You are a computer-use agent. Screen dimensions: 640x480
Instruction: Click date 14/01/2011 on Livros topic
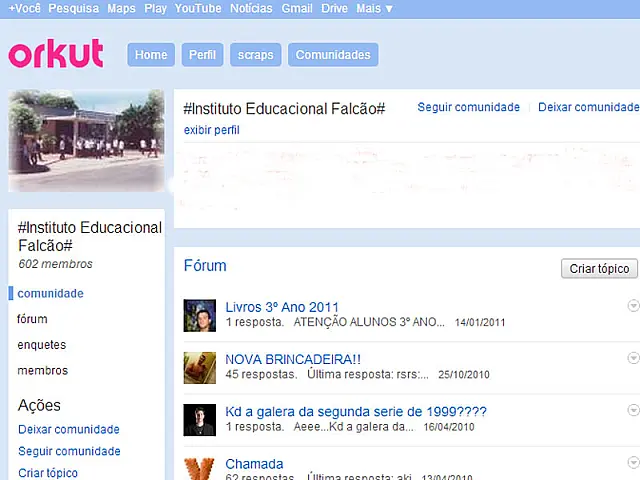click(480, 322)
